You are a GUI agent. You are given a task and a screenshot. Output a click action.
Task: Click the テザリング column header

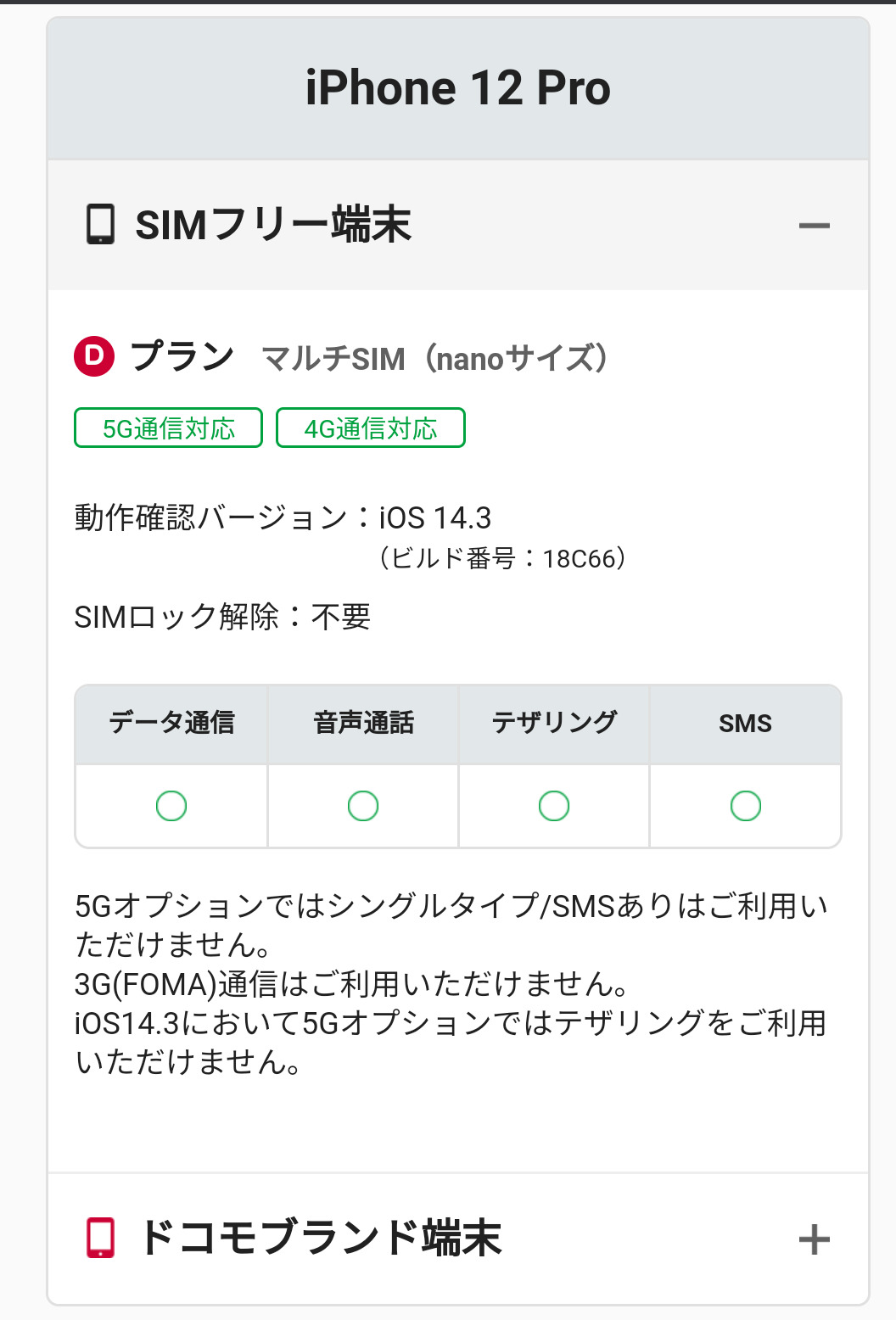[554, 724]
